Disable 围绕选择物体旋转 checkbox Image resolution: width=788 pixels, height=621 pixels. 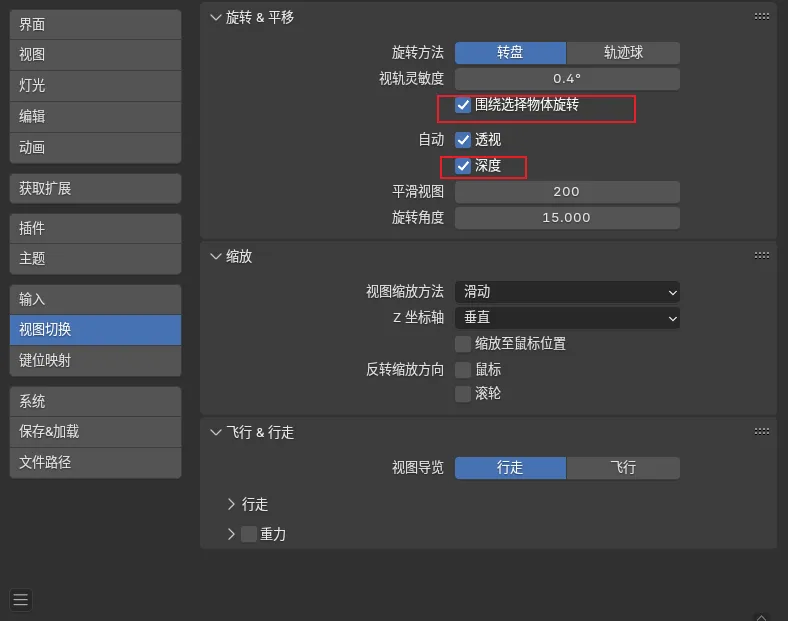pyautogui.click(x=463, y=104)
